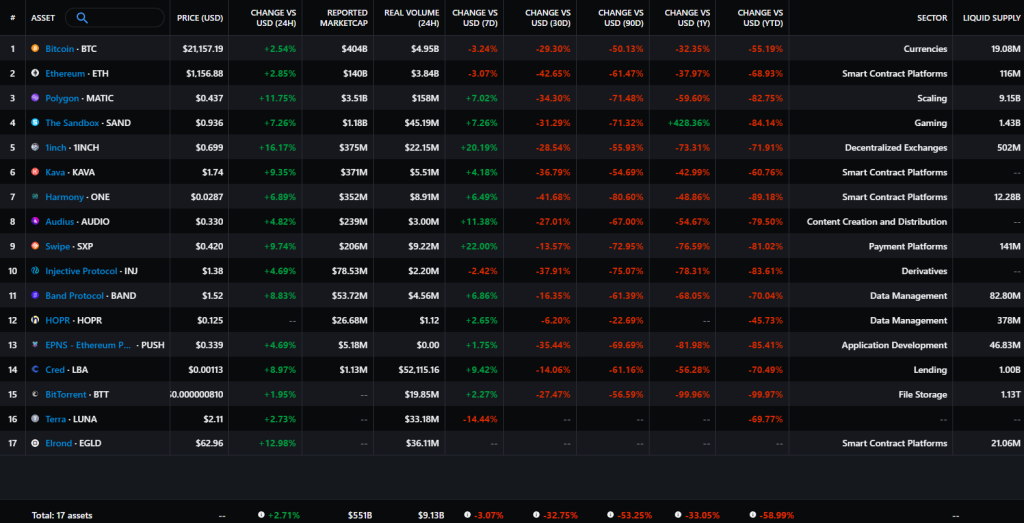
Task: Open the Harmony asset link
Action: (65, 197)
